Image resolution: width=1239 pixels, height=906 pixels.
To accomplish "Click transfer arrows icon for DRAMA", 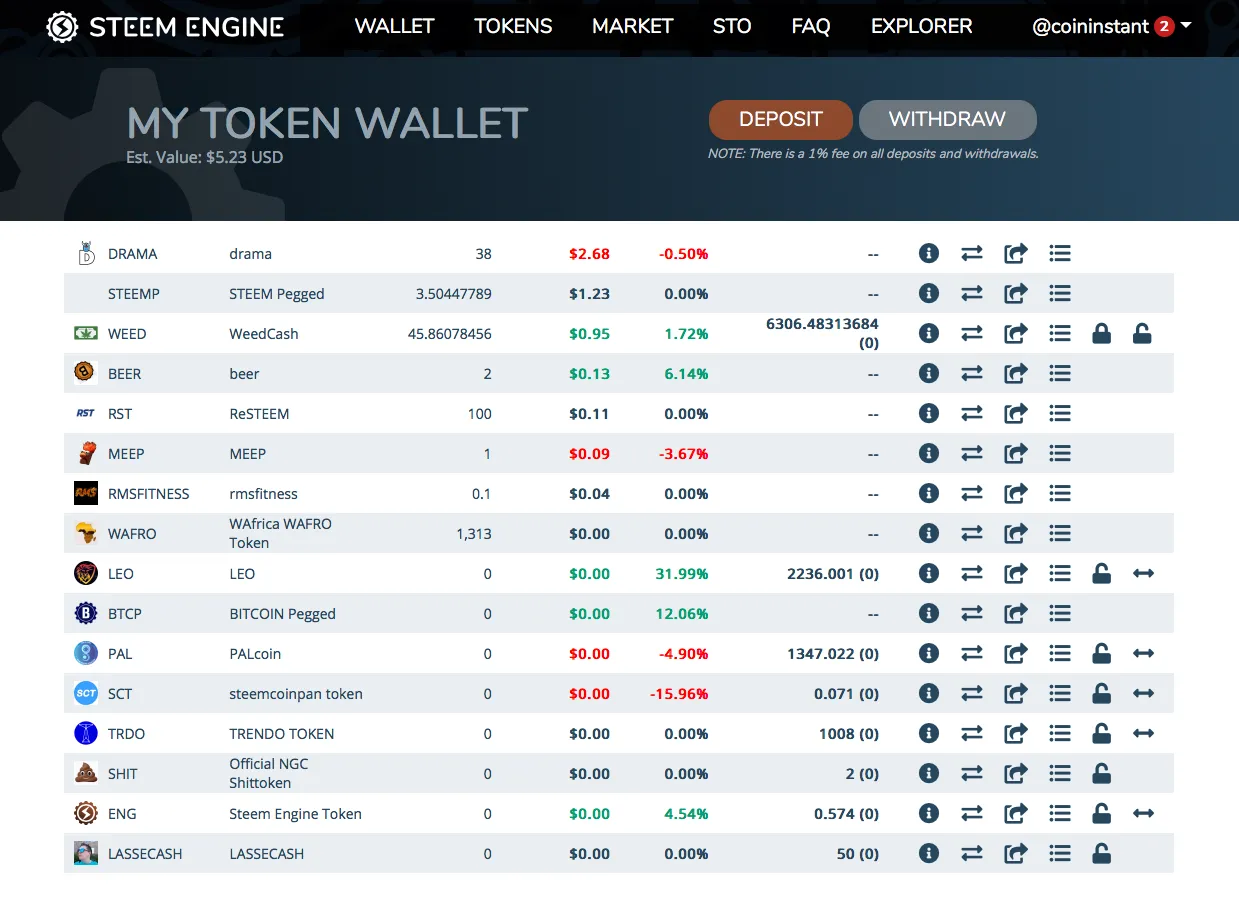I will [x=972, y=254].
